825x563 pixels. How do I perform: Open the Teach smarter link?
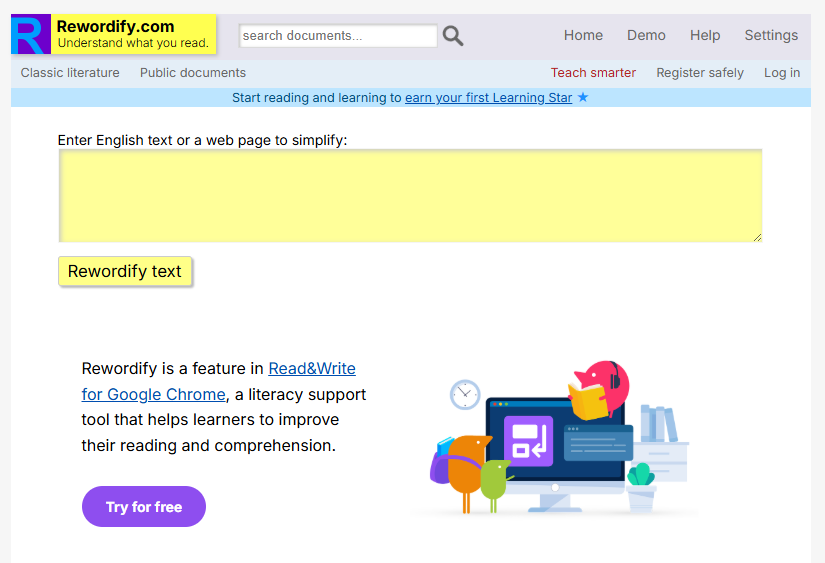tap(593, 73)
